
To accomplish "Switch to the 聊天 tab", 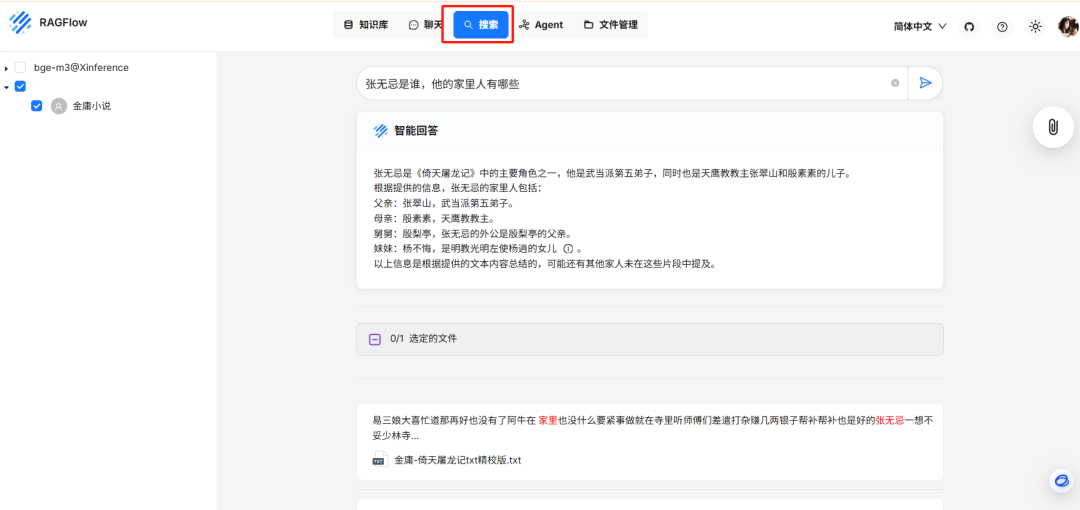I will 425,25.
